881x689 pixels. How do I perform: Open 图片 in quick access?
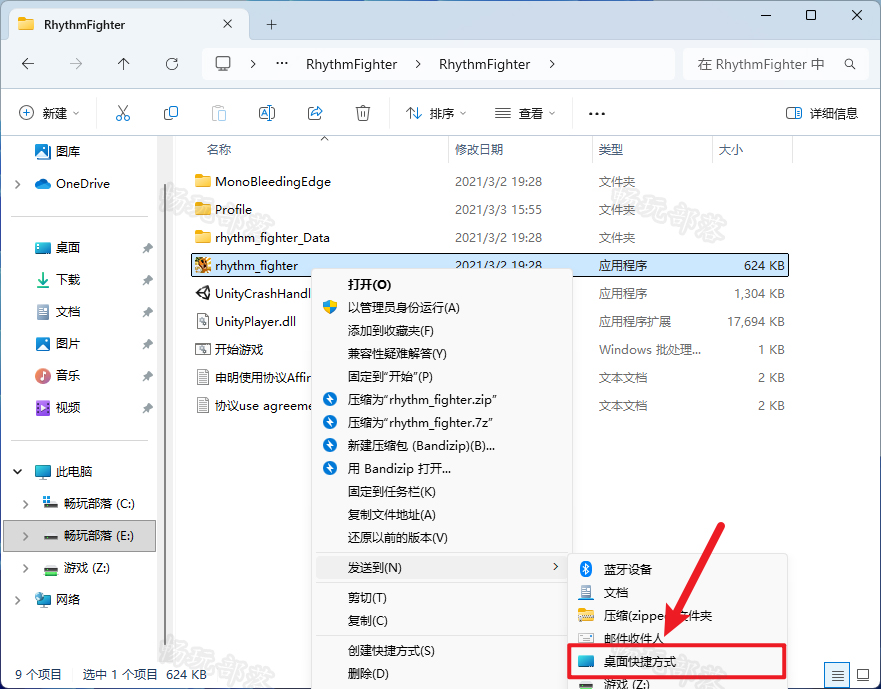58,343
